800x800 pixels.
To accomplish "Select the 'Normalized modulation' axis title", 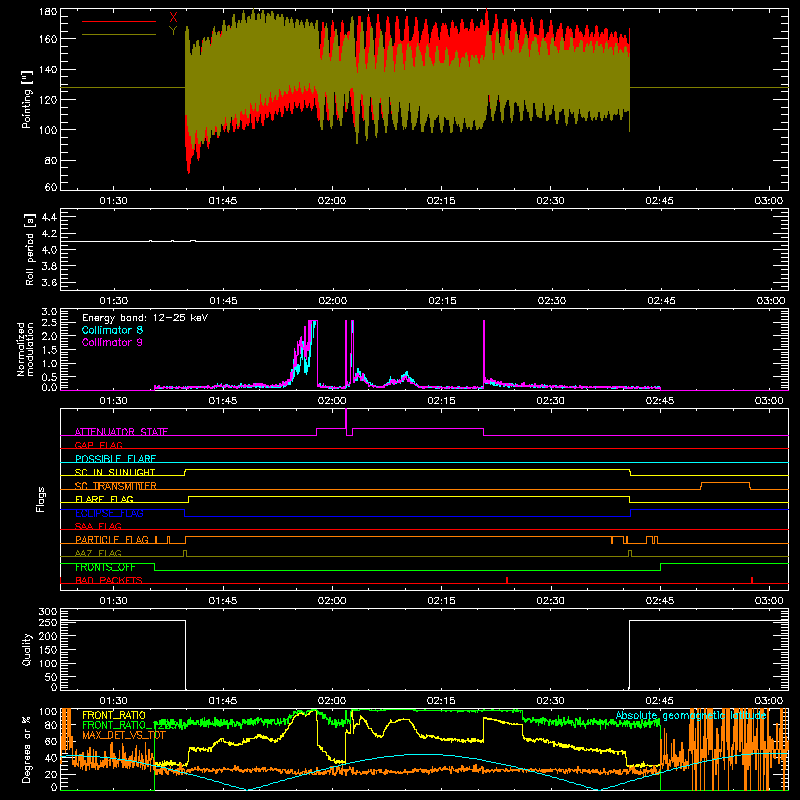I will tap(25, 349).
